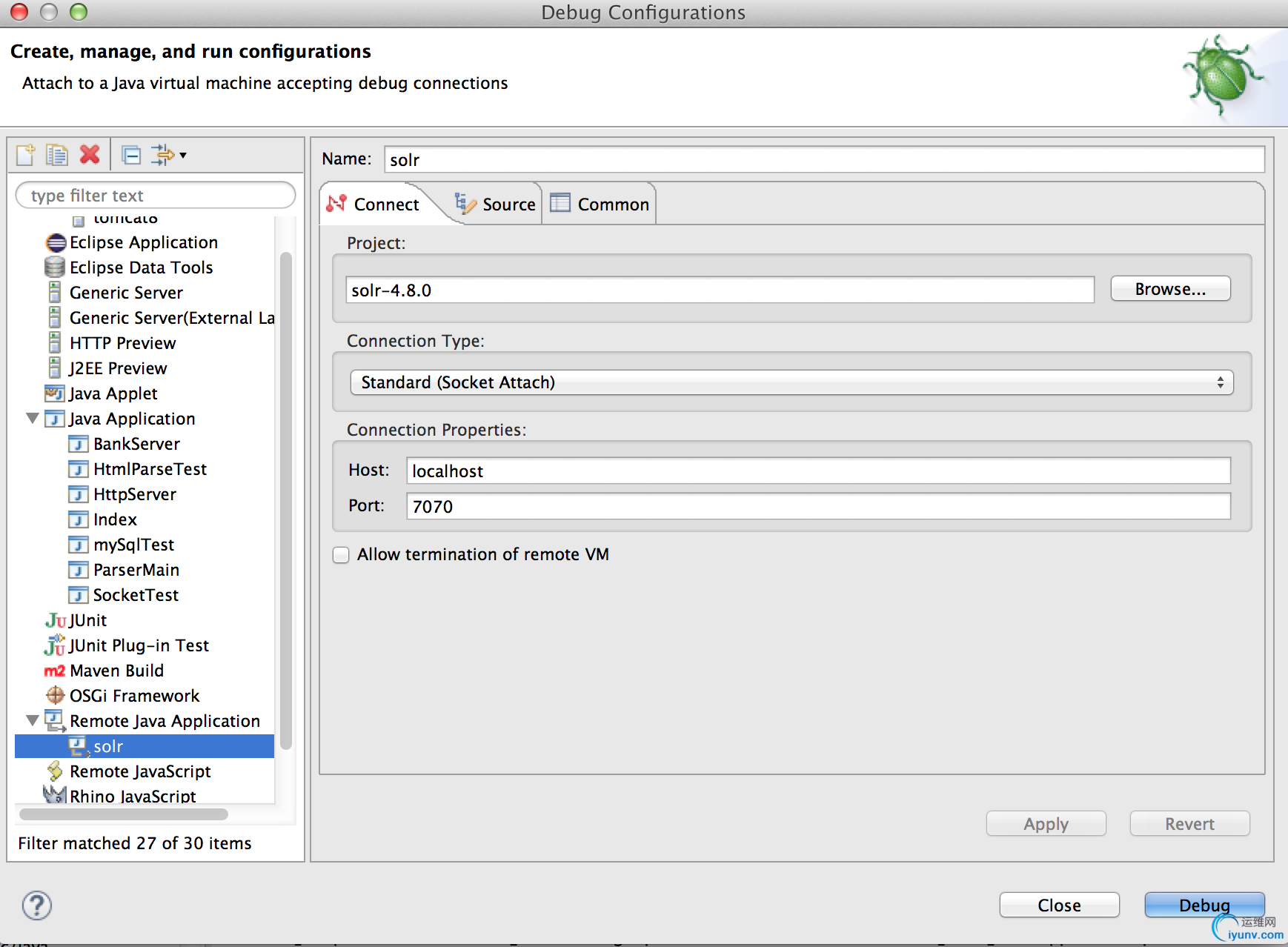Click the OSGi Framework icon
Screen dimensions: 1288x947
[x=56, y=695]
